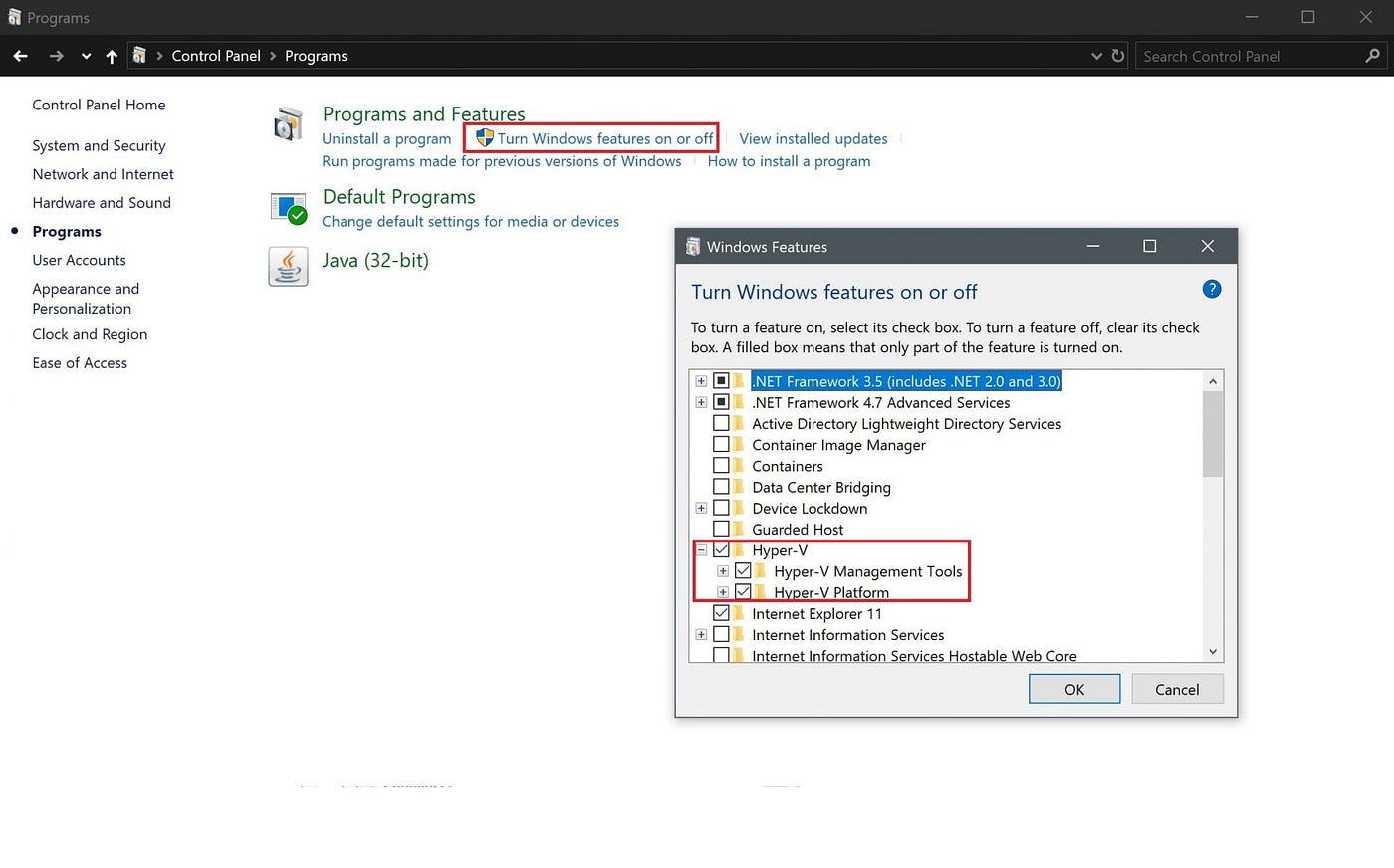Enable Containers feature checkbox

point(722,466)
